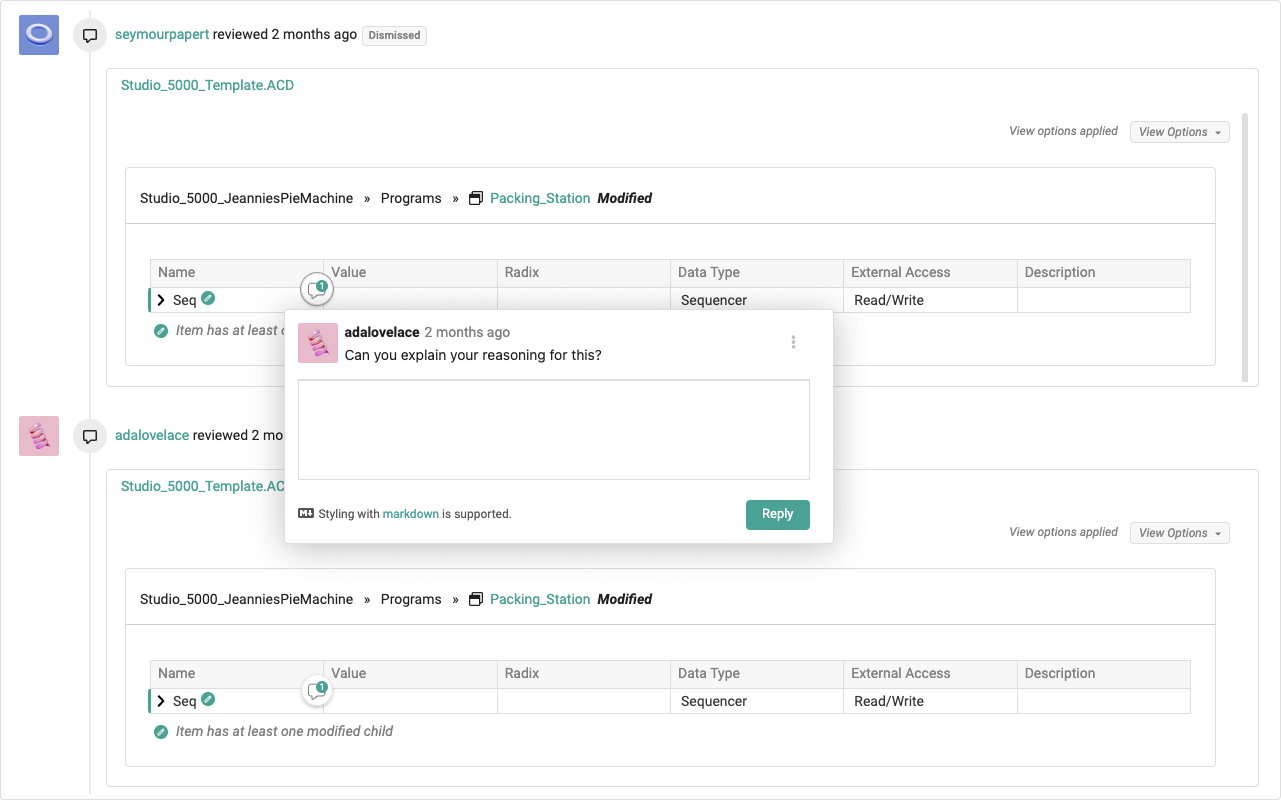Click adalovelace's pink avatar beside second review

[39, 436]
